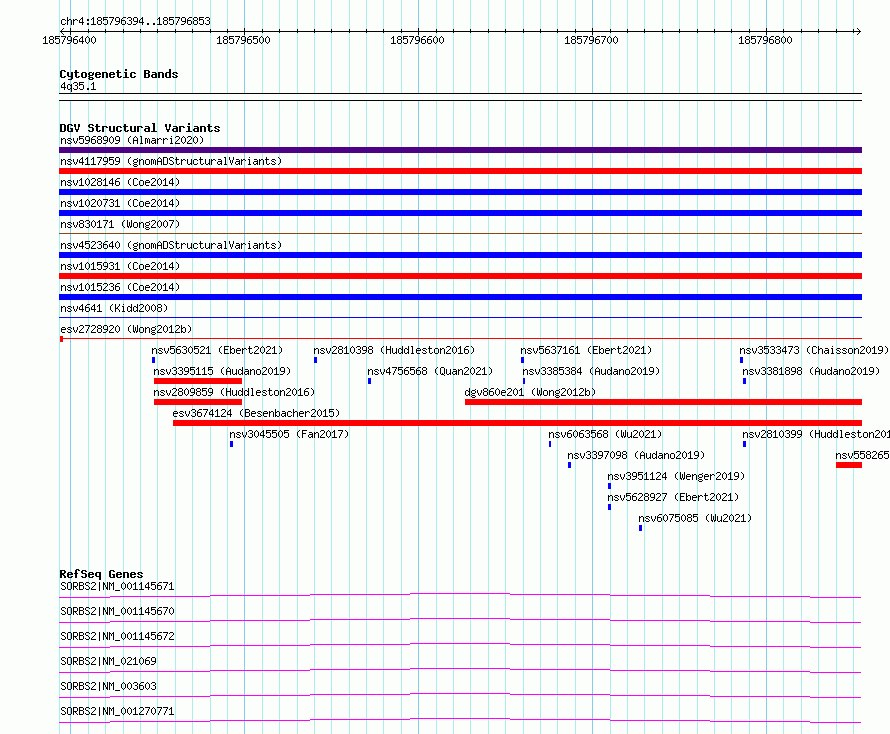Open nsv3397098 (Audano2019) label
The height and width of the screenshot is (734, 890).
coord(636,455)
